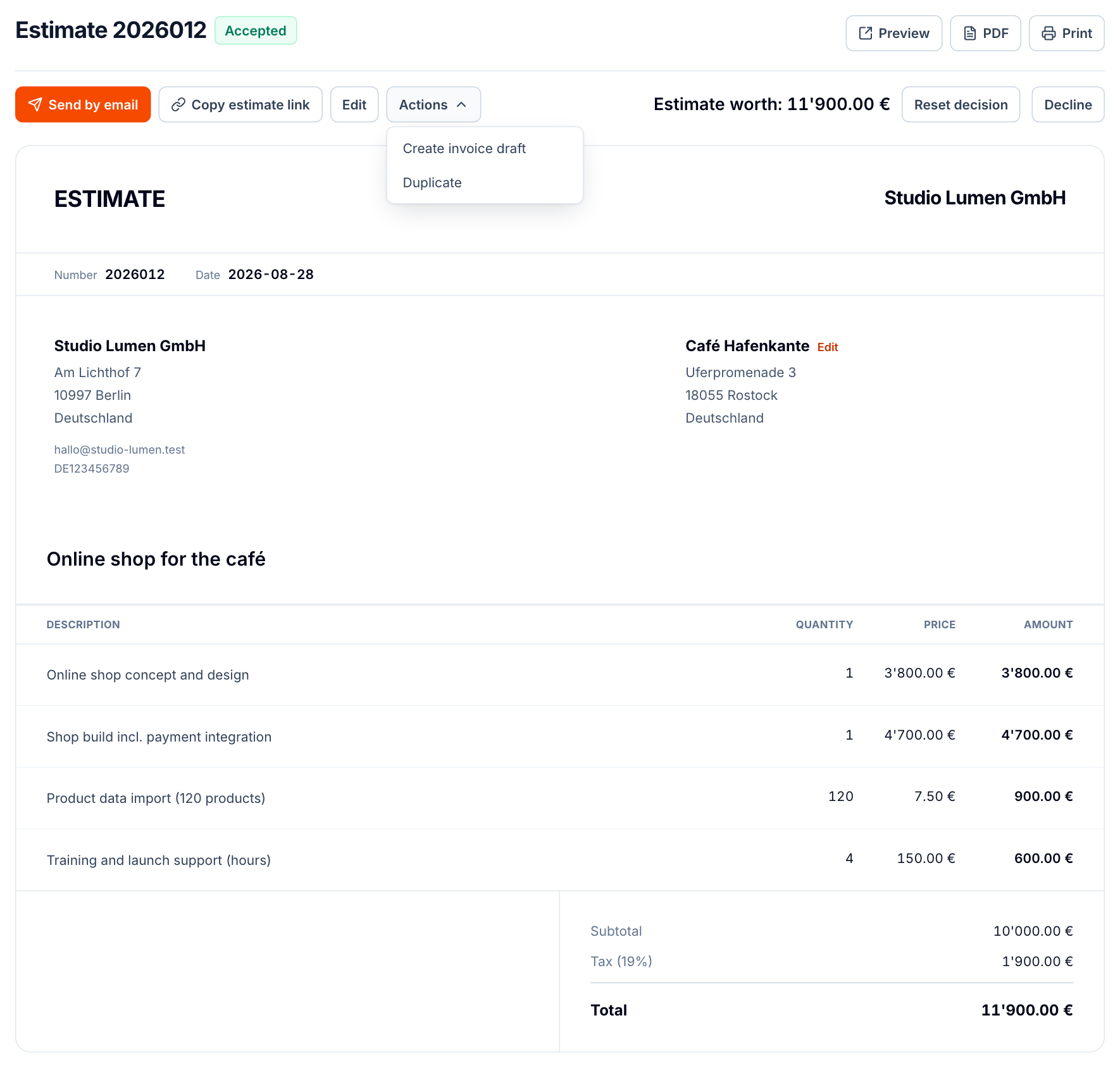Click the Accepted status badge
Screen dimensions: 1120x1068
pyautogui.click(x=256, y=30)
